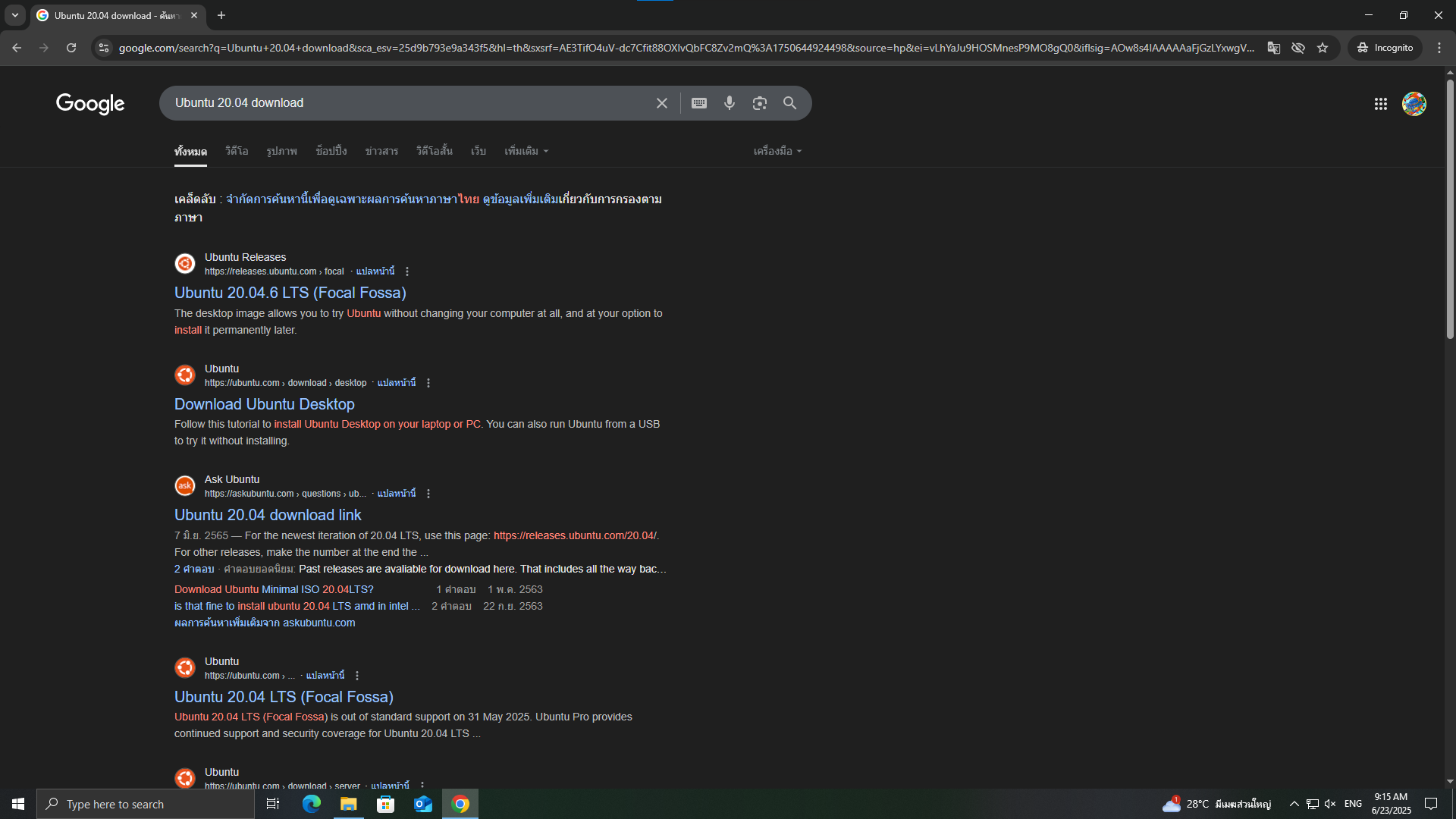
Task: Bookmark this page with star icon
Action: 1323,48
